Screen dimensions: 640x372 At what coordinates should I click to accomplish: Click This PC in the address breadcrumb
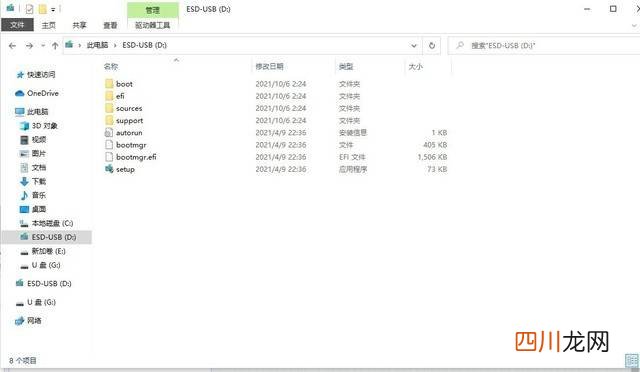tap(97, 45)
